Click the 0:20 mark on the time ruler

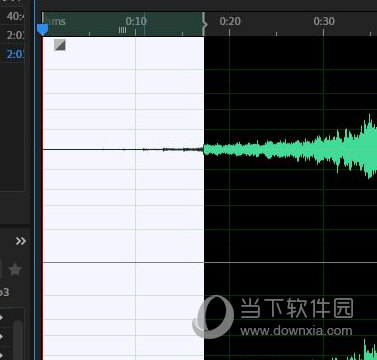pyautogui.click(x=230, y=21)
